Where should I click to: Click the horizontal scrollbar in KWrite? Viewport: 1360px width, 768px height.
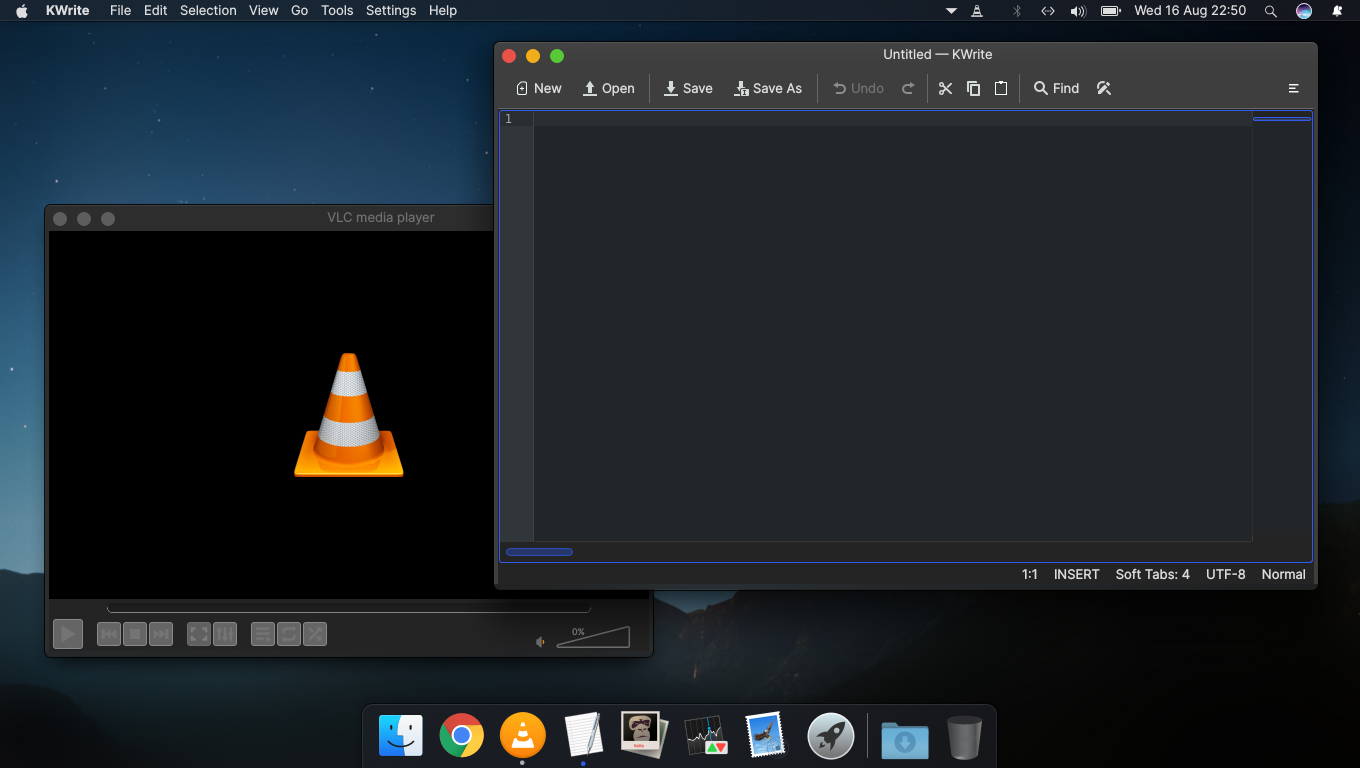pyautogui.click(x=539, y=552)
